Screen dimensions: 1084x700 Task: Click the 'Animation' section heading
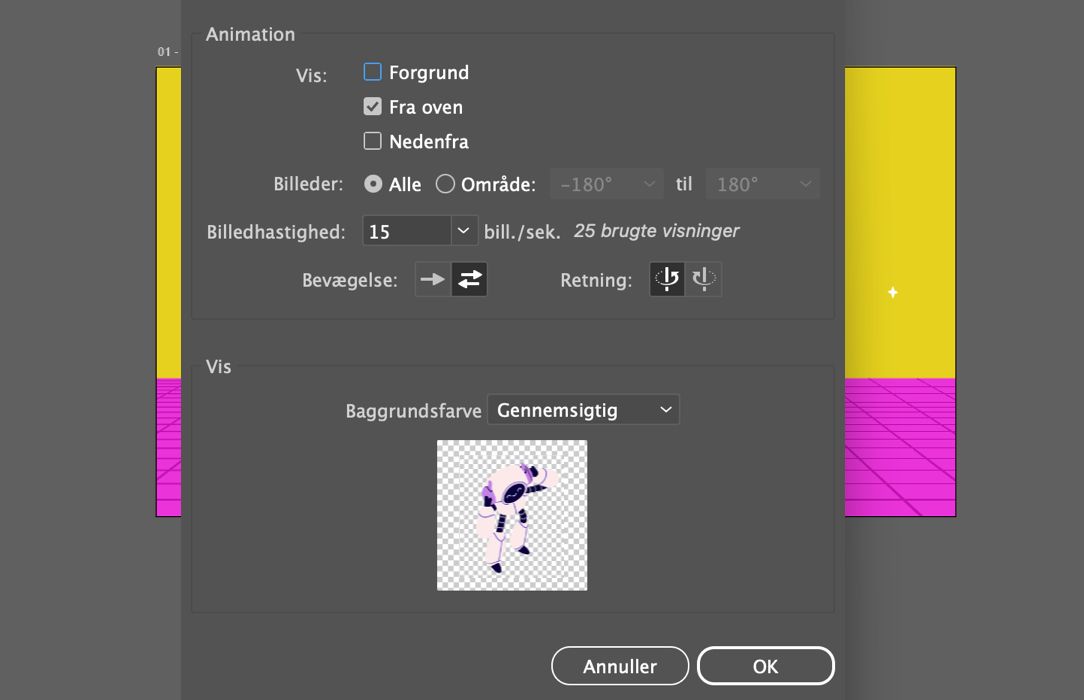(250, 34)
